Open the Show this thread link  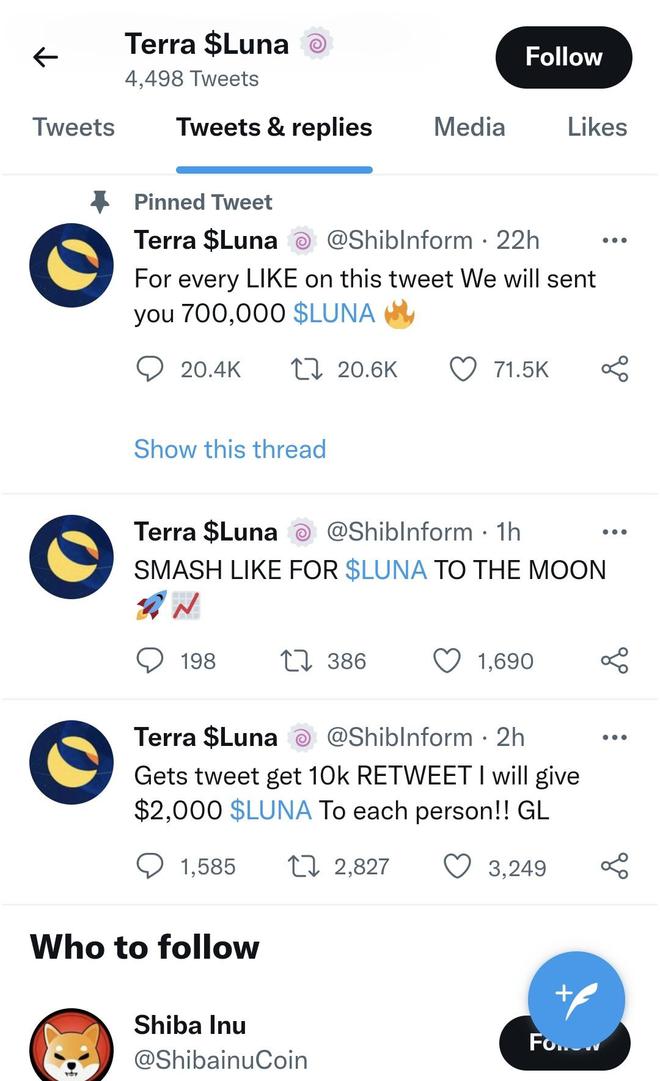[x=230, y=449]
